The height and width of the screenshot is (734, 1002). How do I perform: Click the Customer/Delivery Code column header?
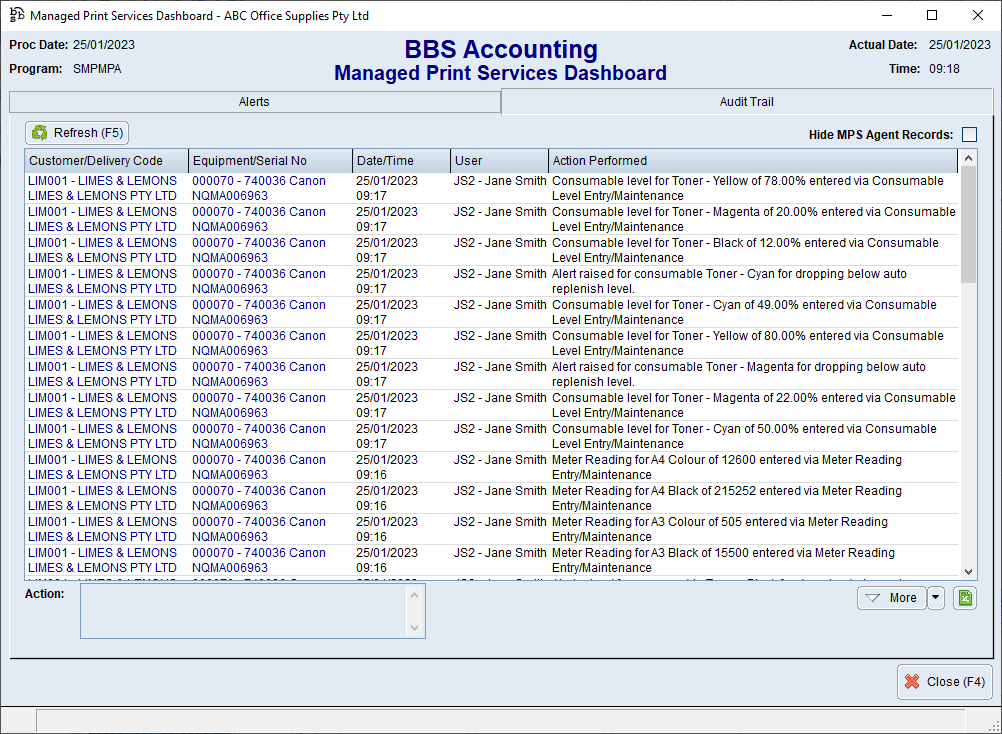pyautogui.click(x=106, y=161)
